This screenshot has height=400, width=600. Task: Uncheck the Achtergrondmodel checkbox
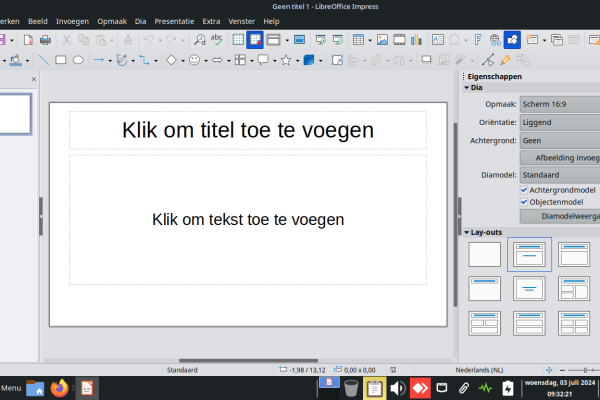click(524, 189)
